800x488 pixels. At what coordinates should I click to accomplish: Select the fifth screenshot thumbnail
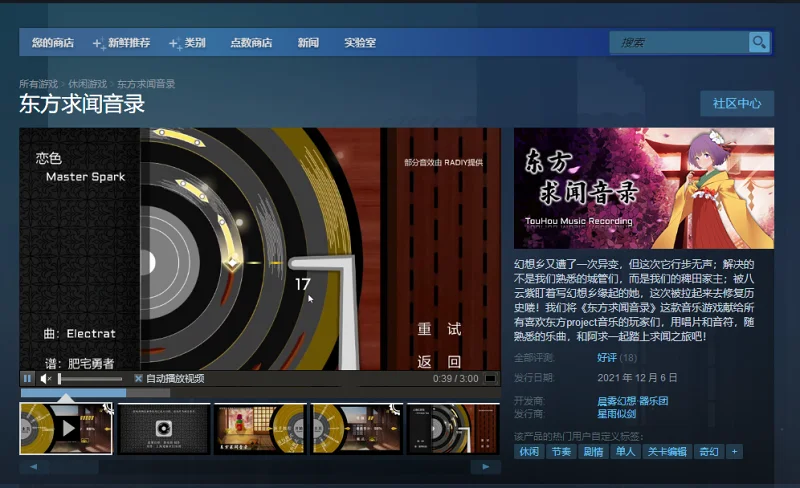click(453, 428)
